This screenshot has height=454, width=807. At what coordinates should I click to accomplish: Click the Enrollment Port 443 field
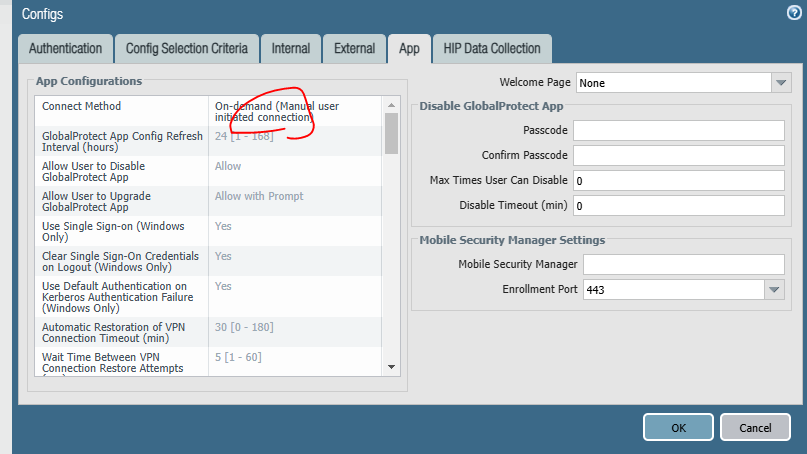click(x=674, y=290)
